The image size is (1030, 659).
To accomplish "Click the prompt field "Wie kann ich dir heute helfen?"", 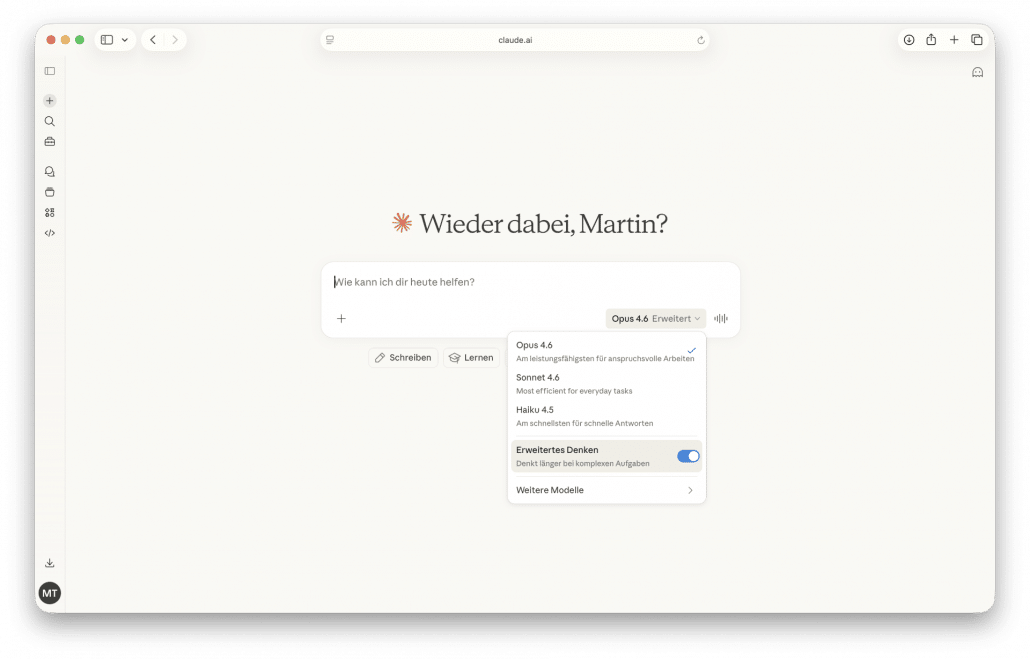I will click(530, 282).
